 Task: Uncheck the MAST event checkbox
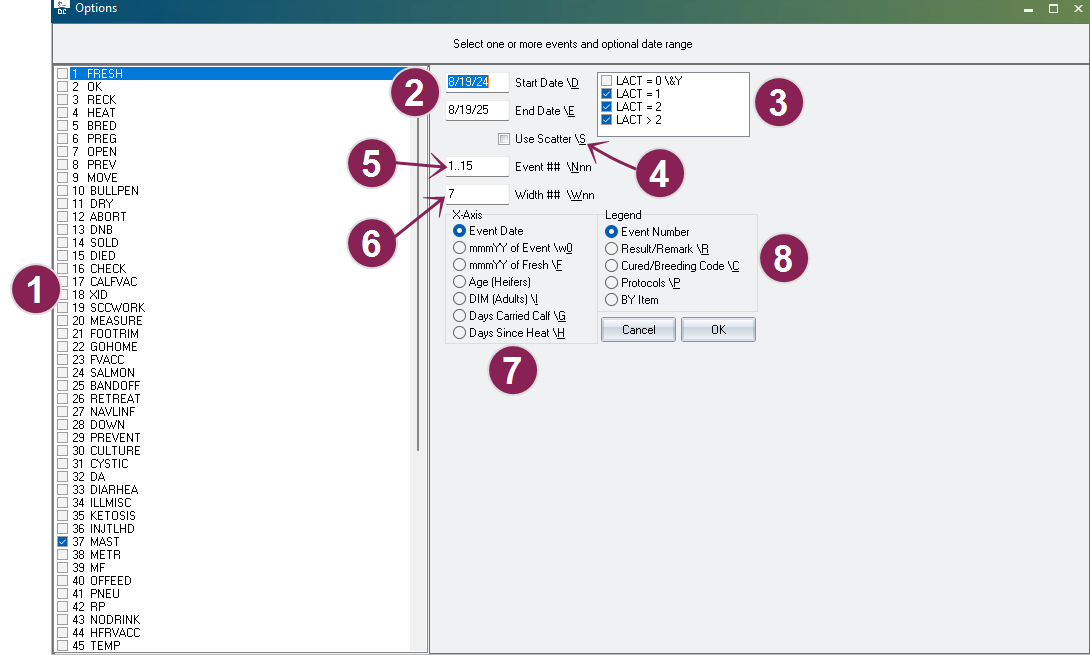coord(63,542)
